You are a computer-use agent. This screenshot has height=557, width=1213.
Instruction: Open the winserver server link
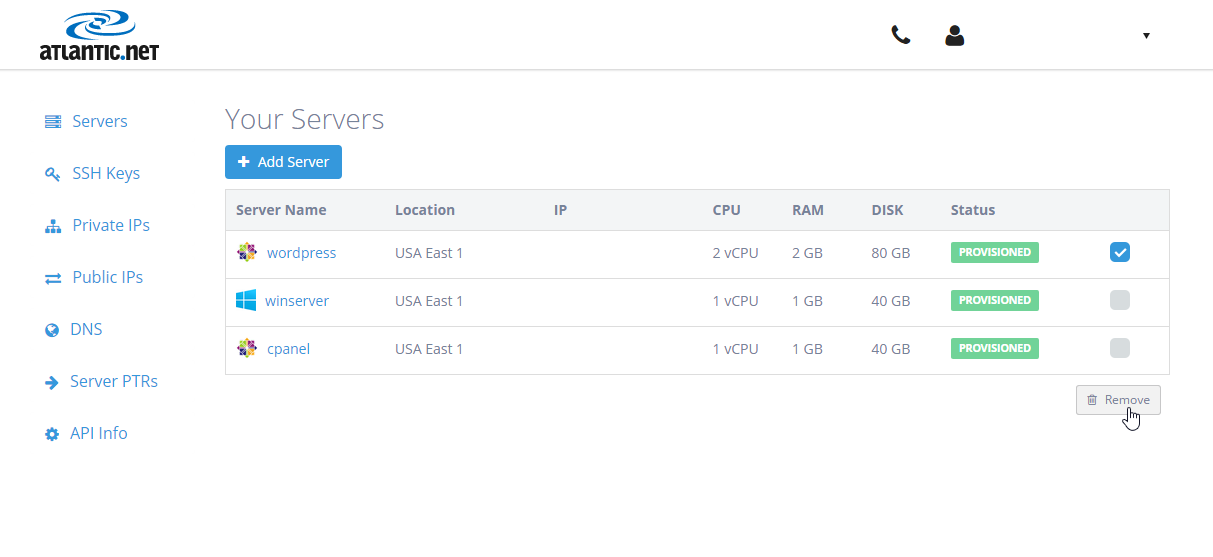297,301
